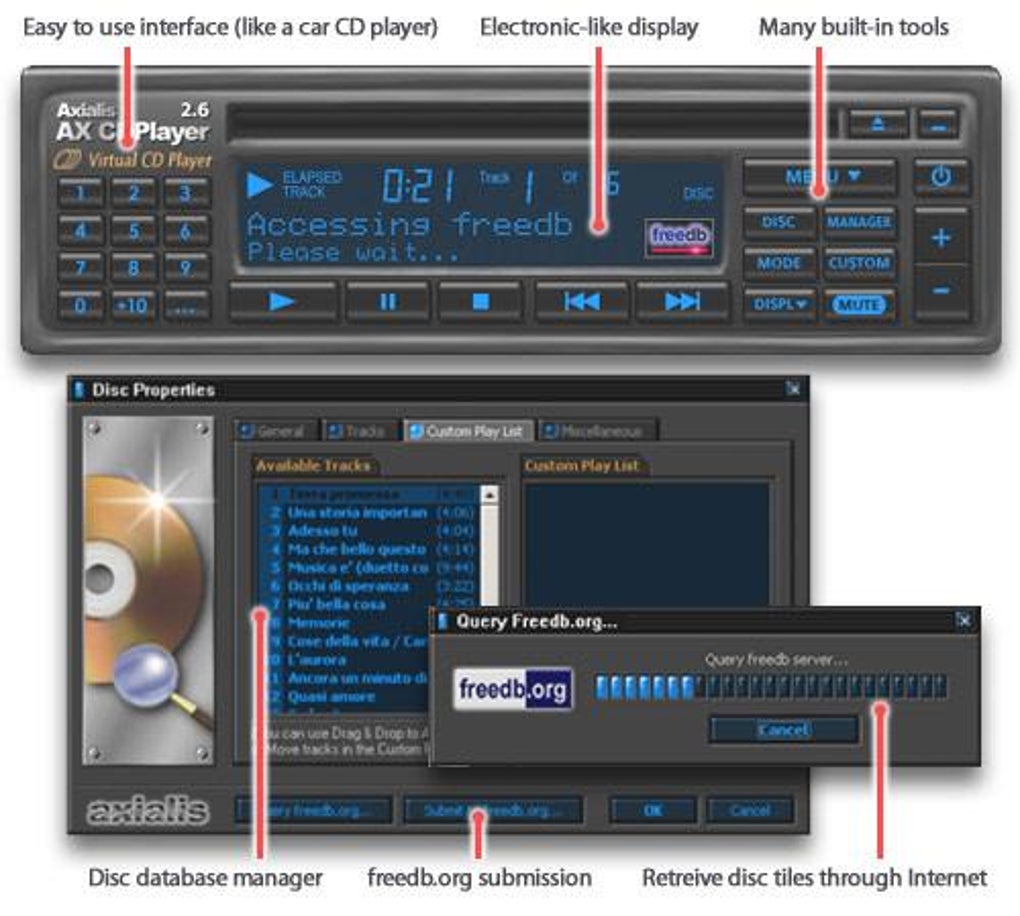The width and height of the screenshot is (1020, 916).
Task: Increase the volume with the plus button
Action: (x=941, y=238)
